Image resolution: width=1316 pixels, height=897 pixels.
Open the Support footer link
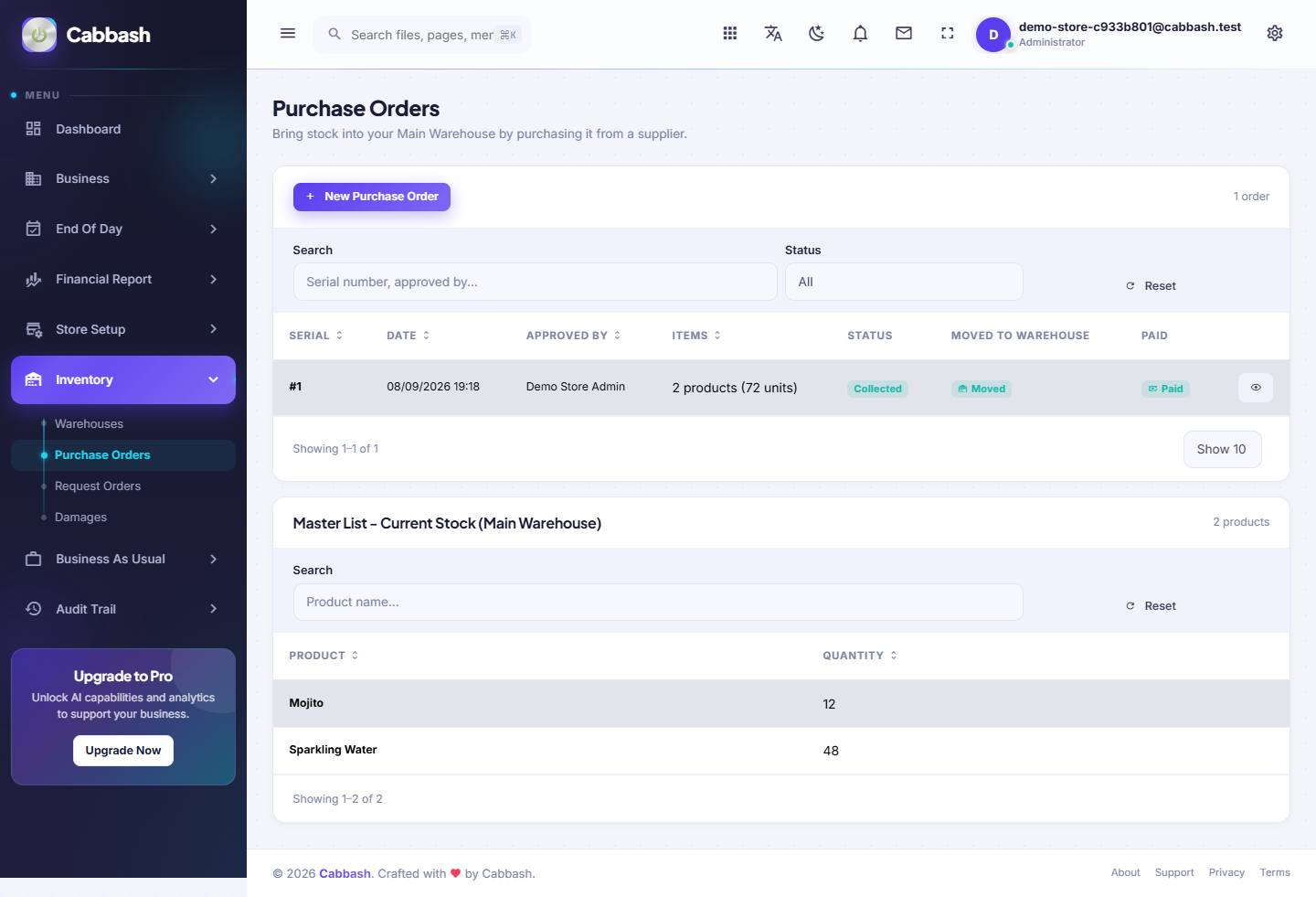click(1174, 872)
